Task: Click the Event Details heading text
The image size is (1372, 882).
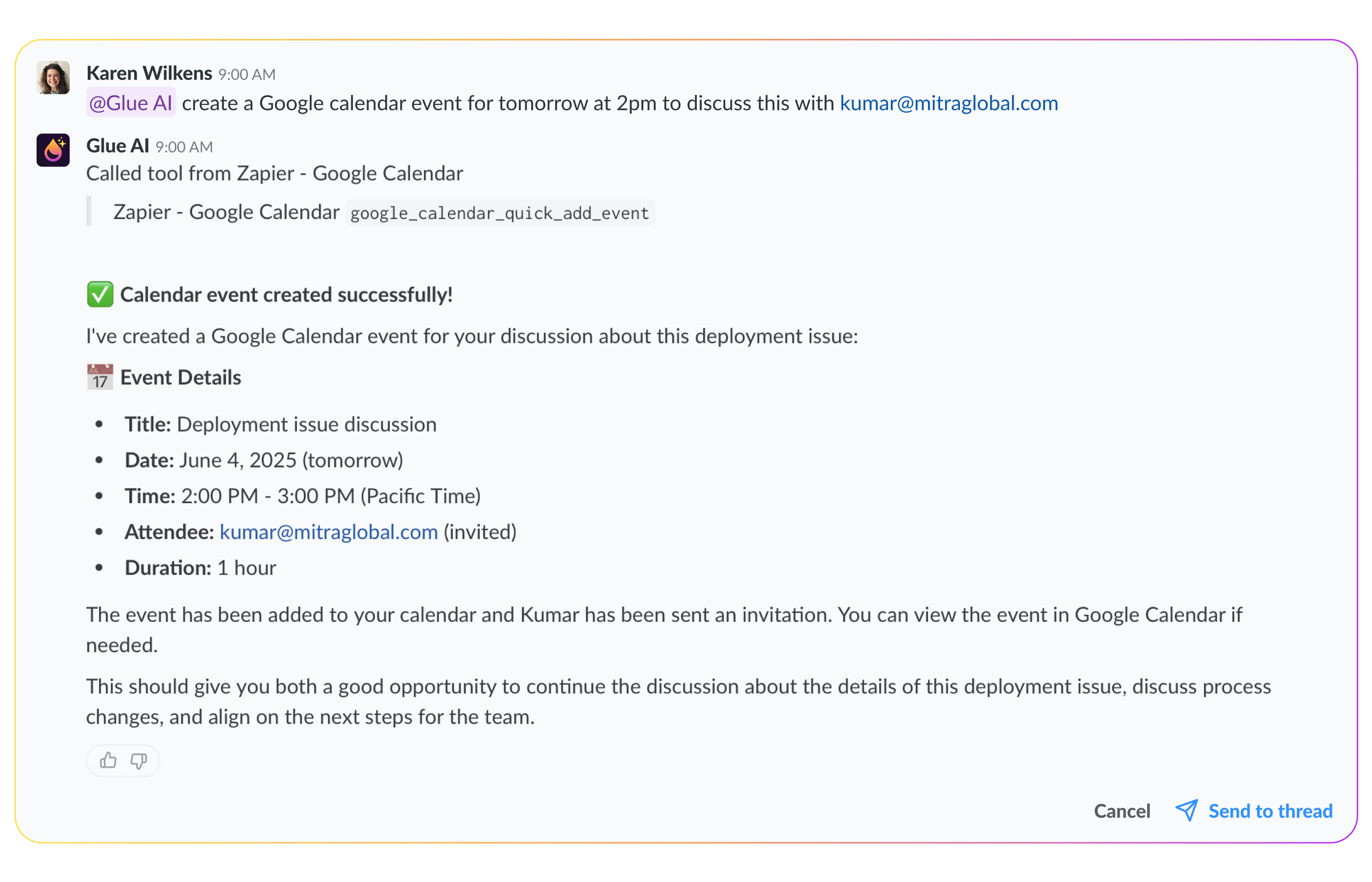Action: click(x=180, y=377)
